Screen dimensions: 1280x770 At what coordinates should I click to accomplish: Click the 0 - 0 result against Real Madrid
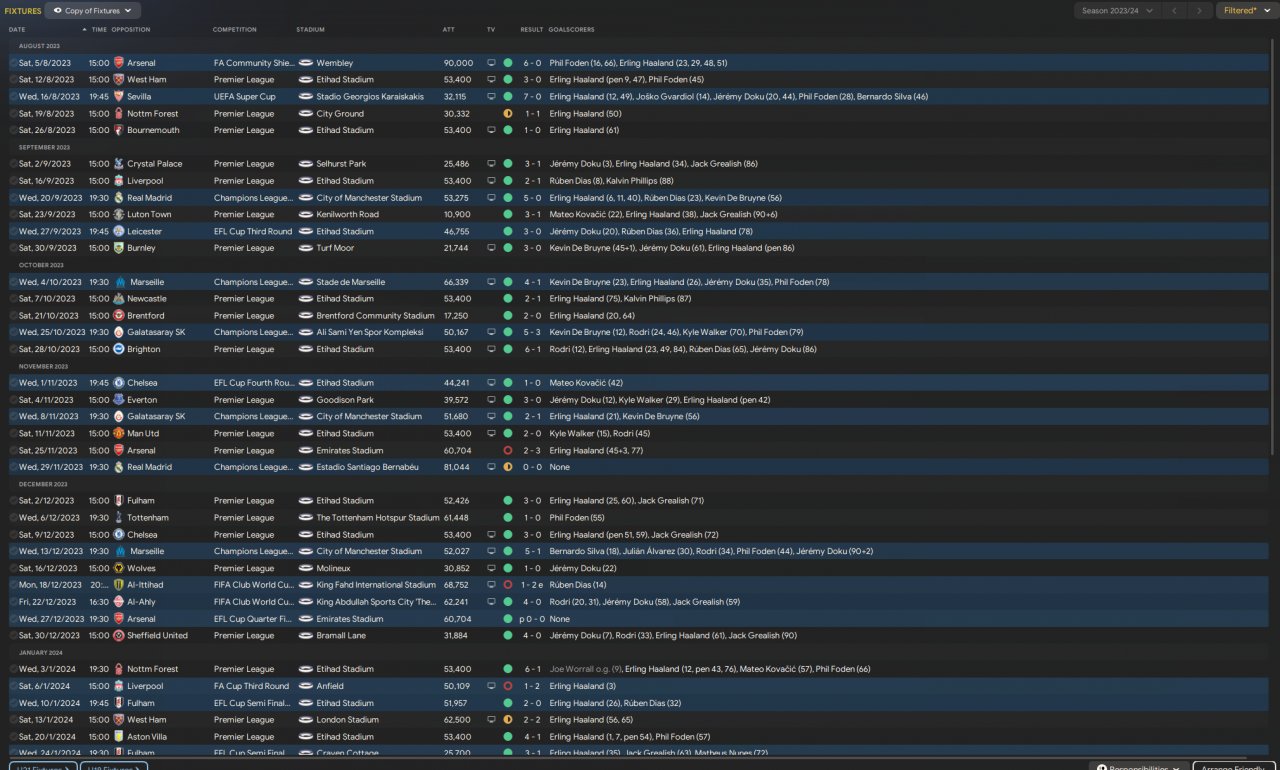click(x=532, y=467)
